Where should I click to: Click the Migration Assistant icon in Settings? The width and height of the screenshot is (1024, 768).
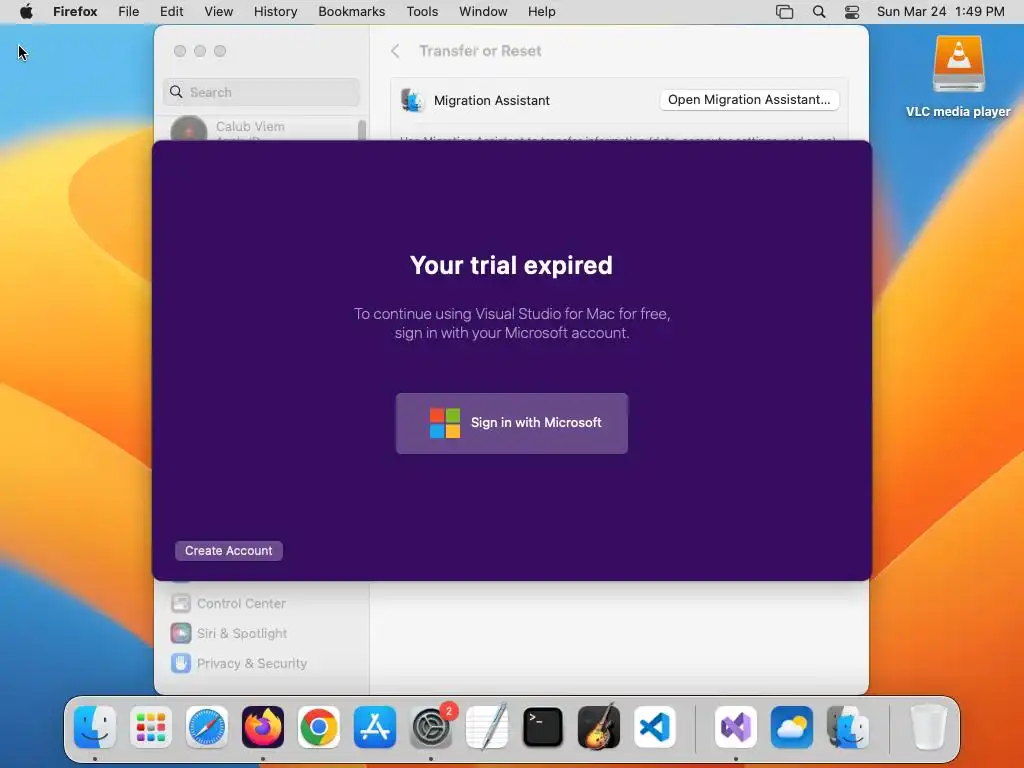pos(412,101)
